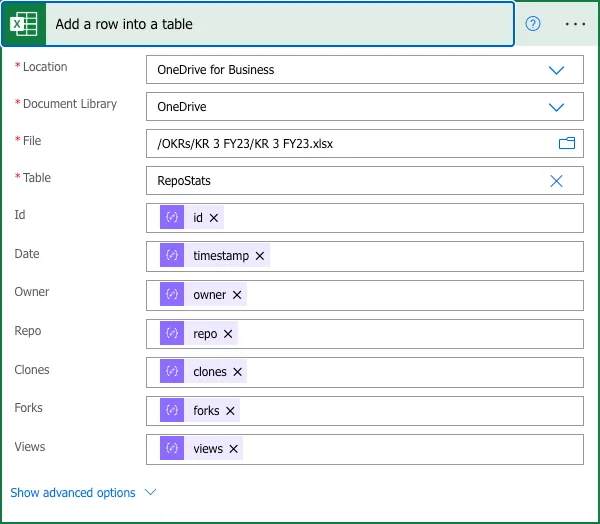
Task: Open the three-dot more options menu
Action: pos(575,24)
